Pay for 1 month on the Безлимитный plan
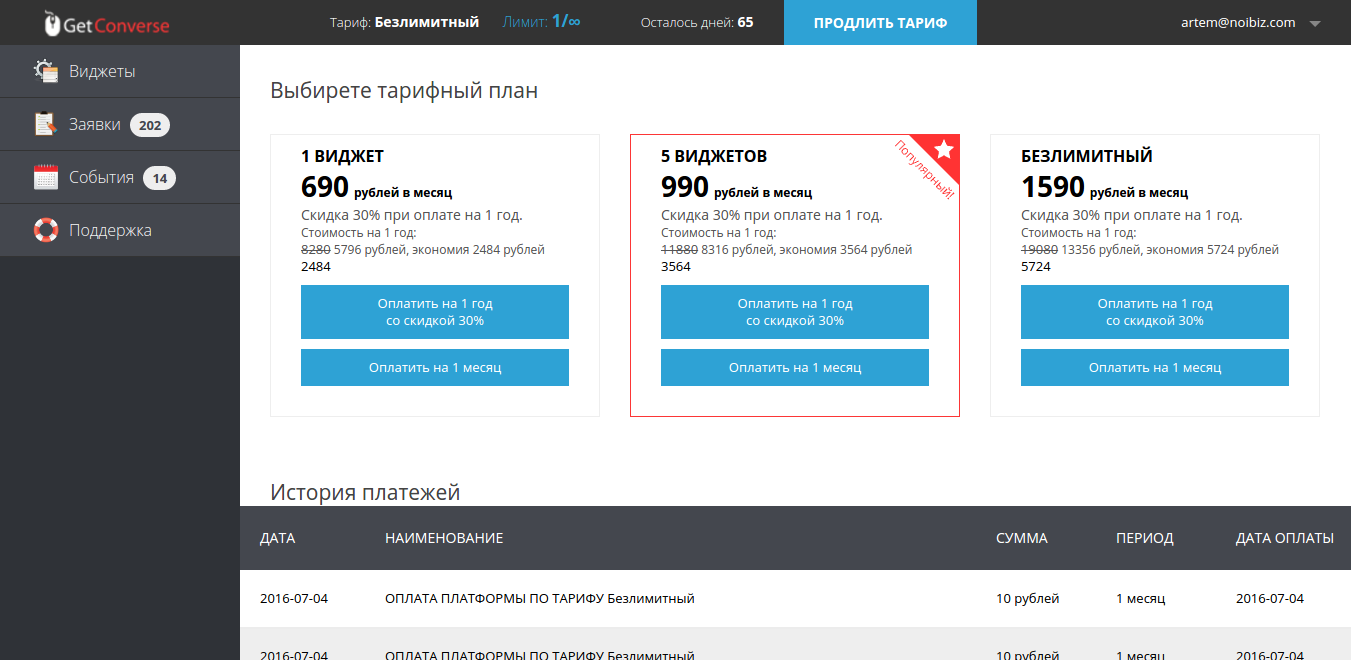 1155,367
